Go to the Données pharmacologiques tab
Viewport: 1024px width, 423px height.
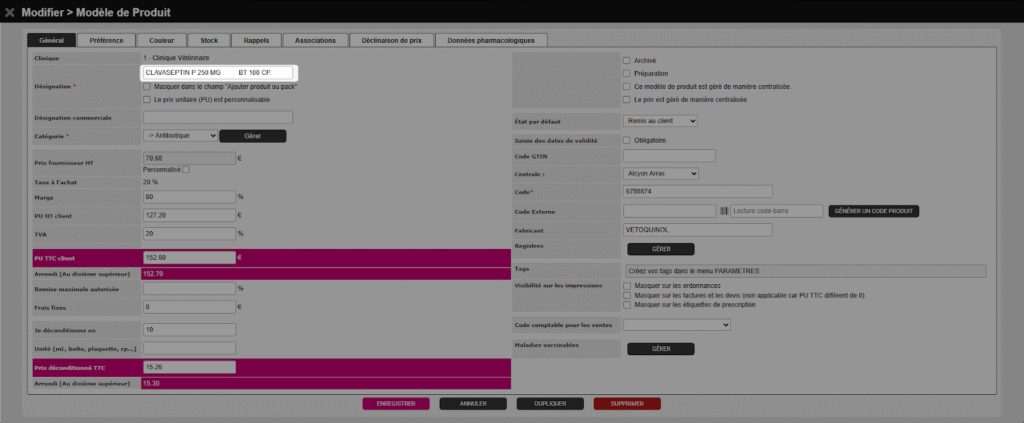[491, 40]
